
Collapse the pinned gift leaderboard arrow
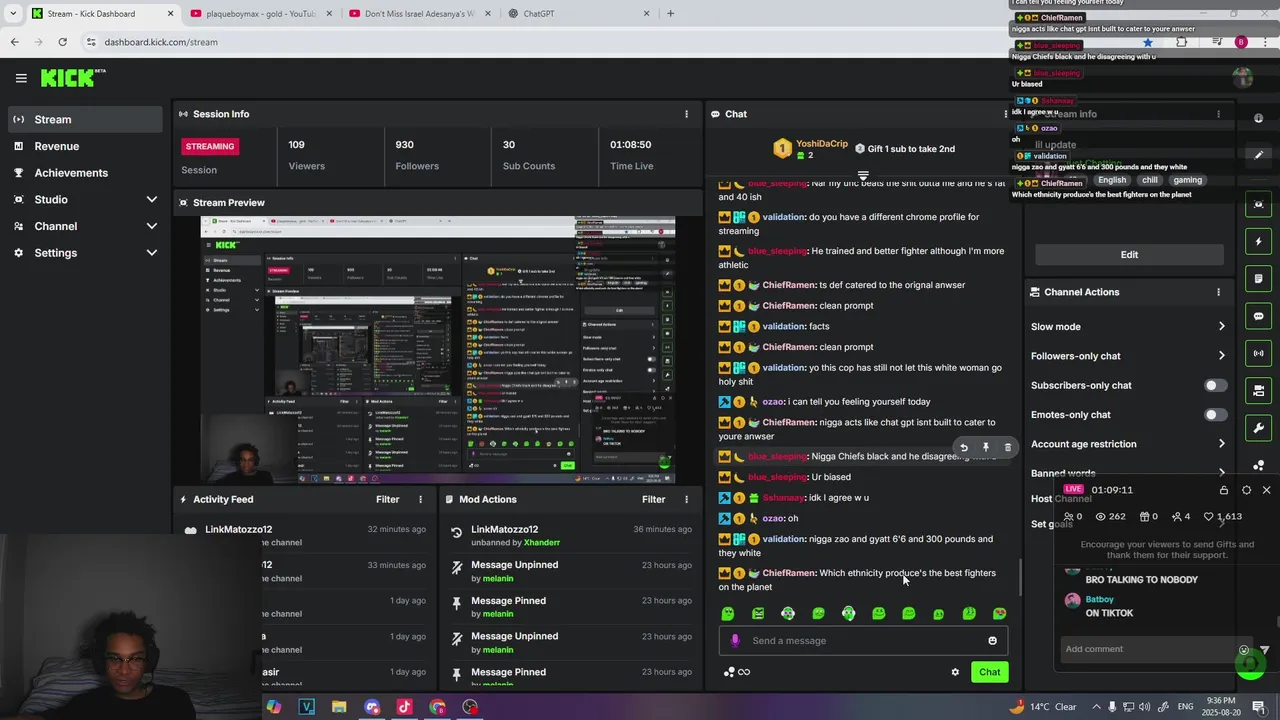point(863,176)
